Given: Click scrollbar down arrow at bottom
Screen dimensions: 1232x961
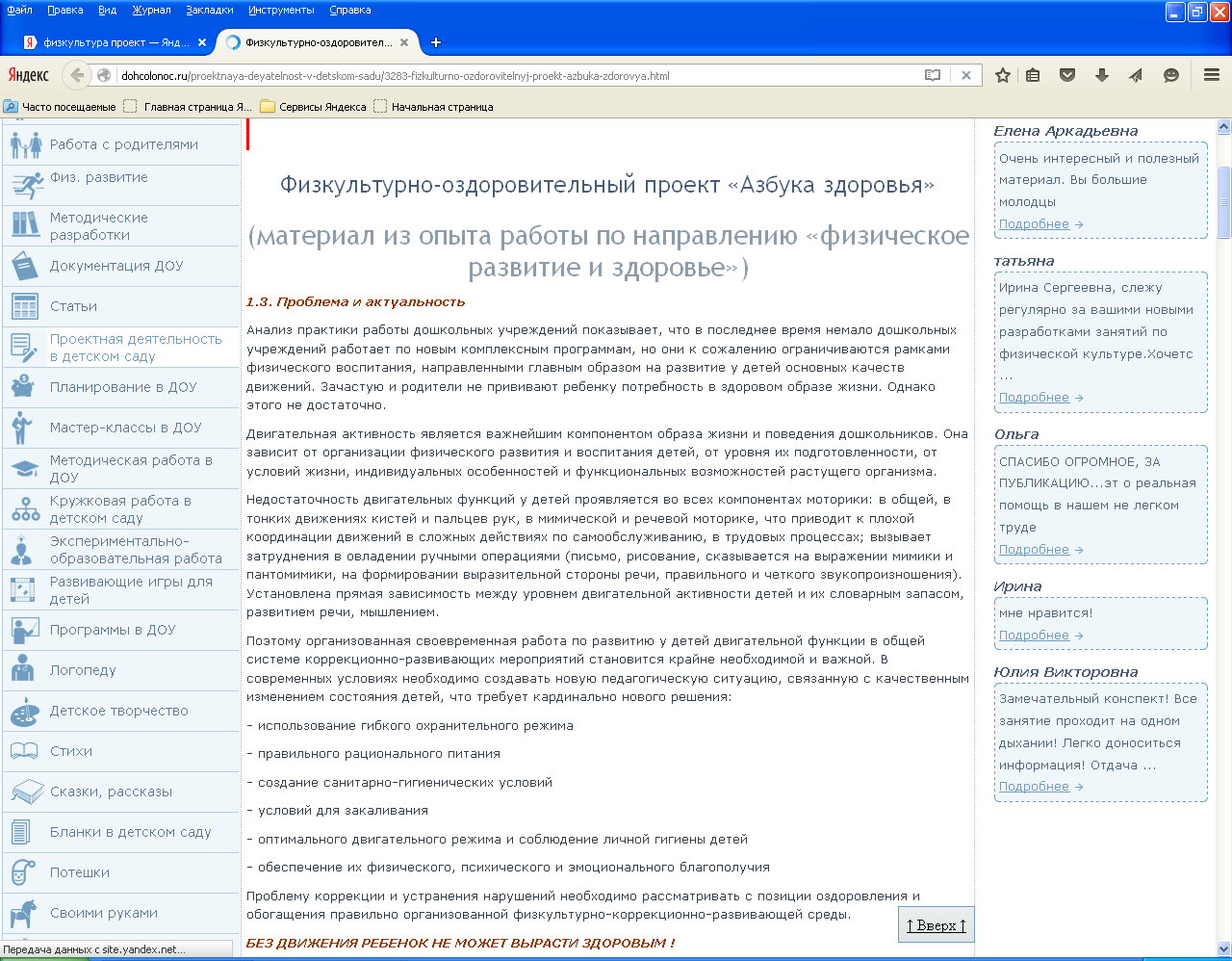Looking at the screenshot, I should (1224, 948).
